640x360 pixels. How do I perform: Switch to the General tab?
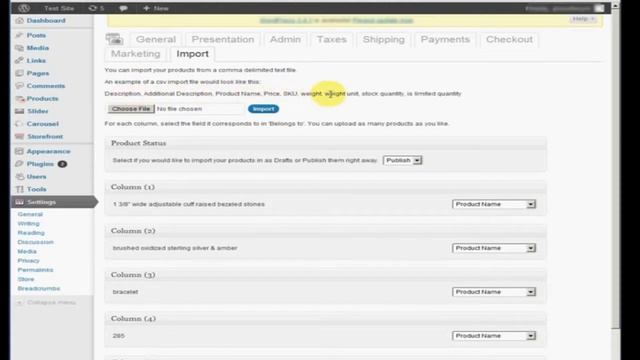tap(156, 39)
